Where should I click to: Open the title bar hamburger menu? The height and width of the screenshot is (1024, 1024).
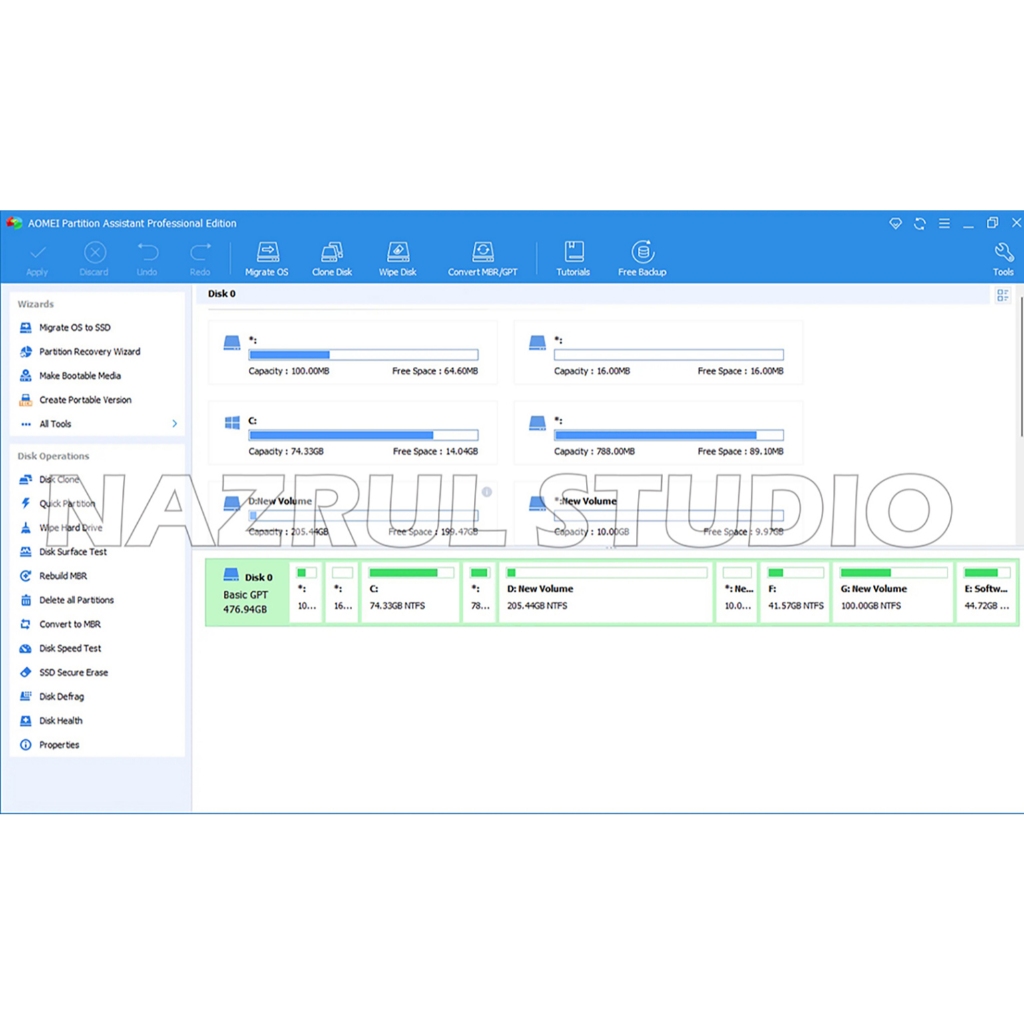pos(944,223)
